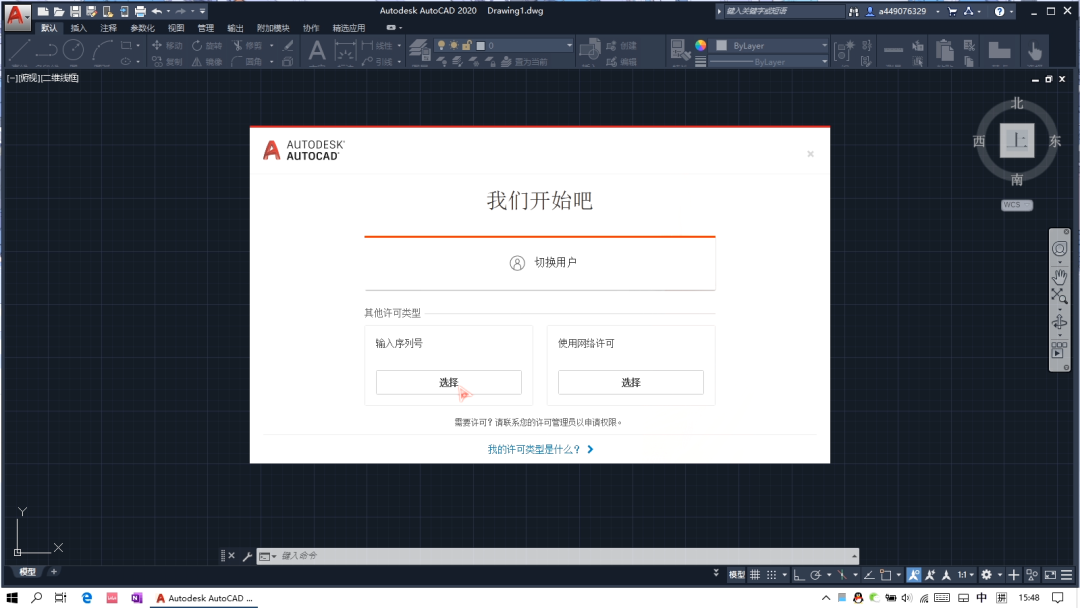Click the Dimension tool icon

pyautogui.click(x=344, y=51)
